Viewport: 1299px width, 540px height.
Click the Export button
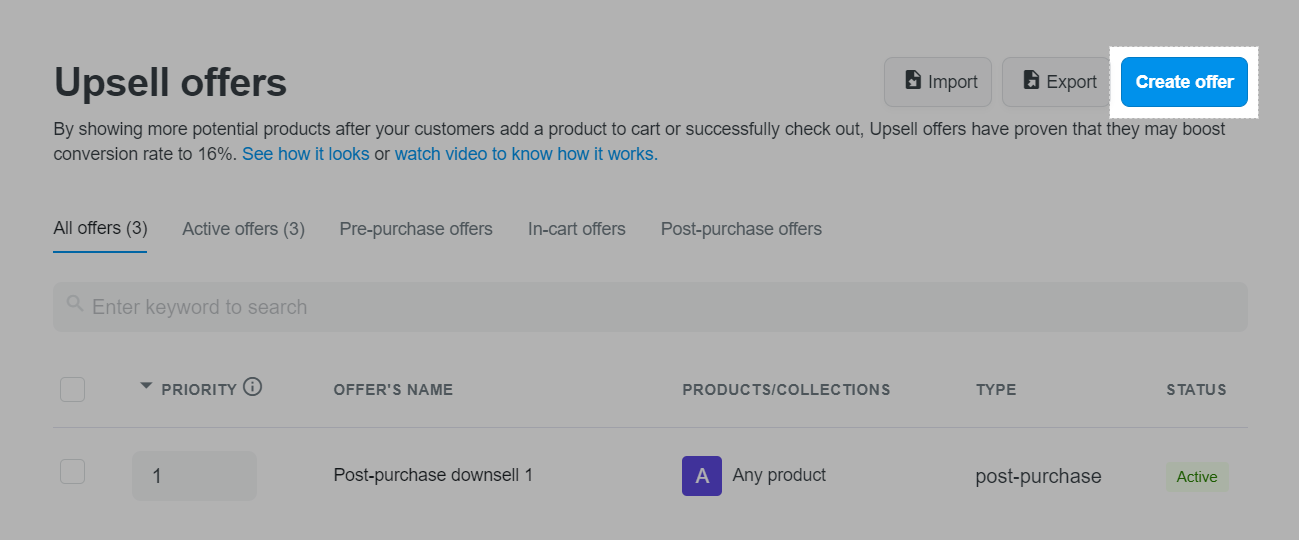point(1057,82)
